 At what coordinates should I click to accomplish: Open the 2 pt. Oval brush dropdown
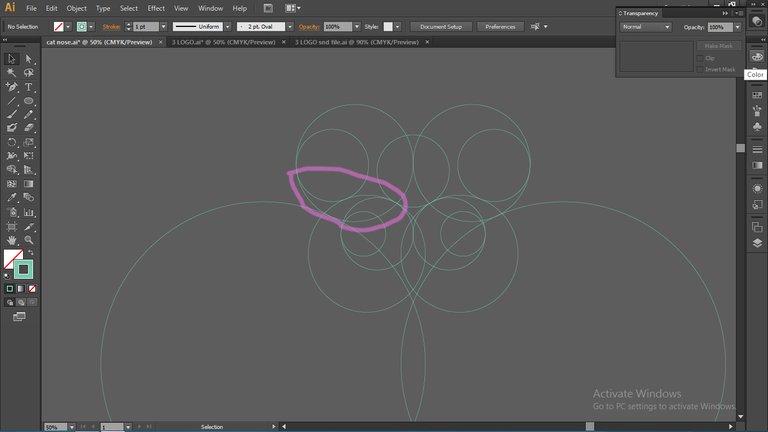[x=290, y=27]
